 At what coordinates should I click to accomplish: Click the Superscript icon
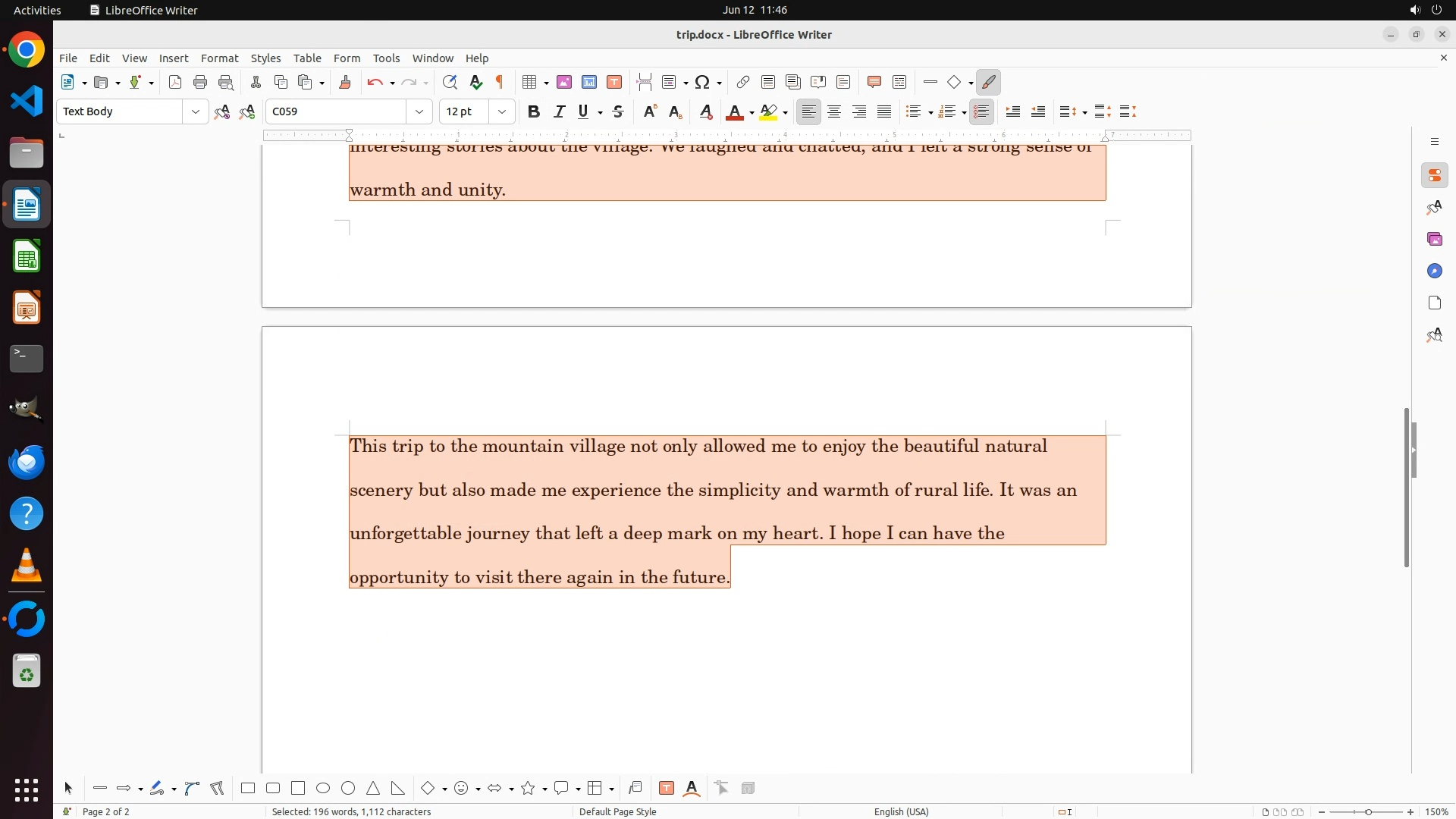(x=650, y=112)
